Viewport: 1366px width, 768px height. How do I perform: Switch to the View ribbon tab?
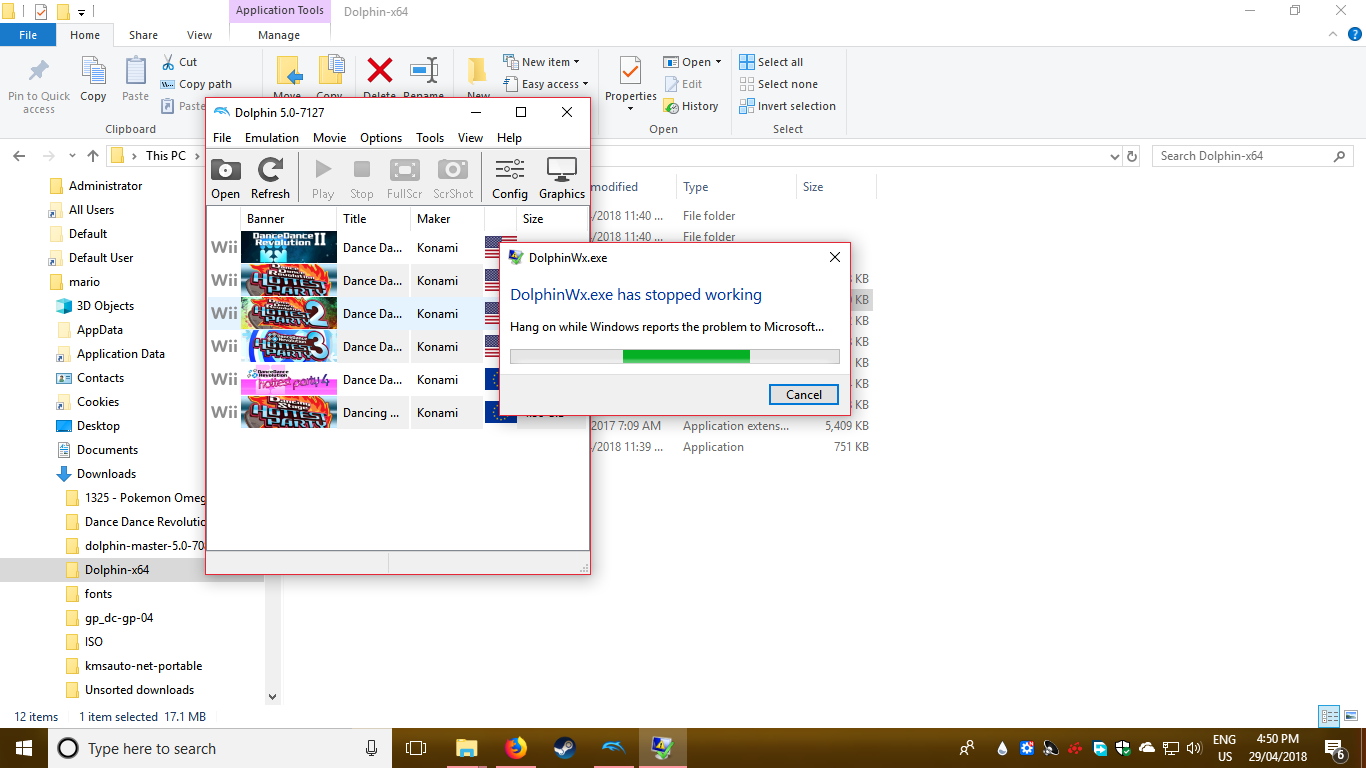pyautogui.click(x=199, y=35)
